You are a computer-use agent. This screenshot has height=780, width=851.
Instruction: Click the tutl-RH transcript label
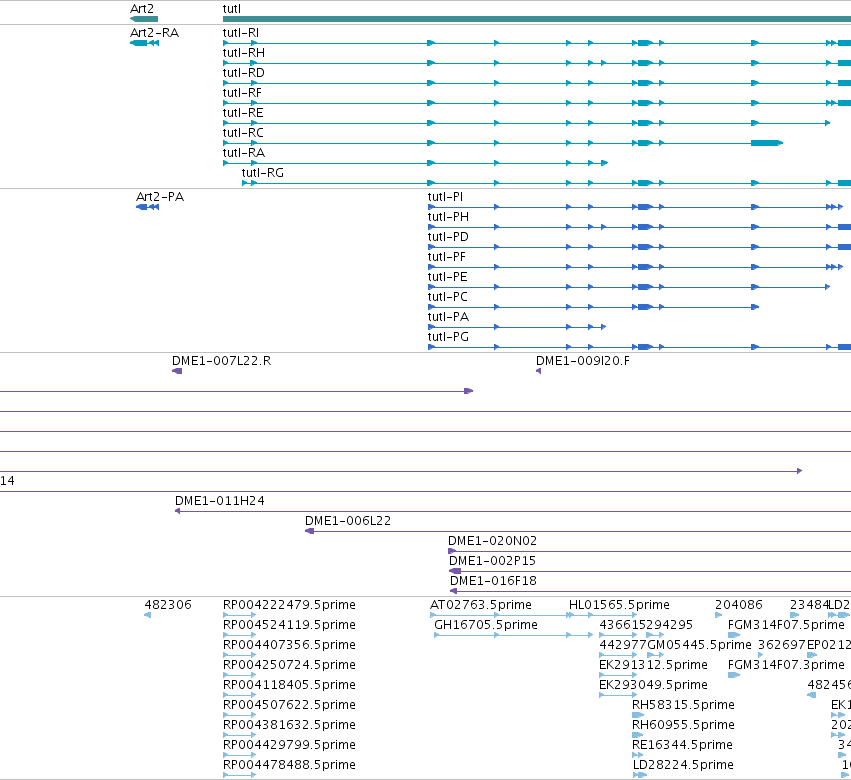pyautogui.click(x=244, y=53)
